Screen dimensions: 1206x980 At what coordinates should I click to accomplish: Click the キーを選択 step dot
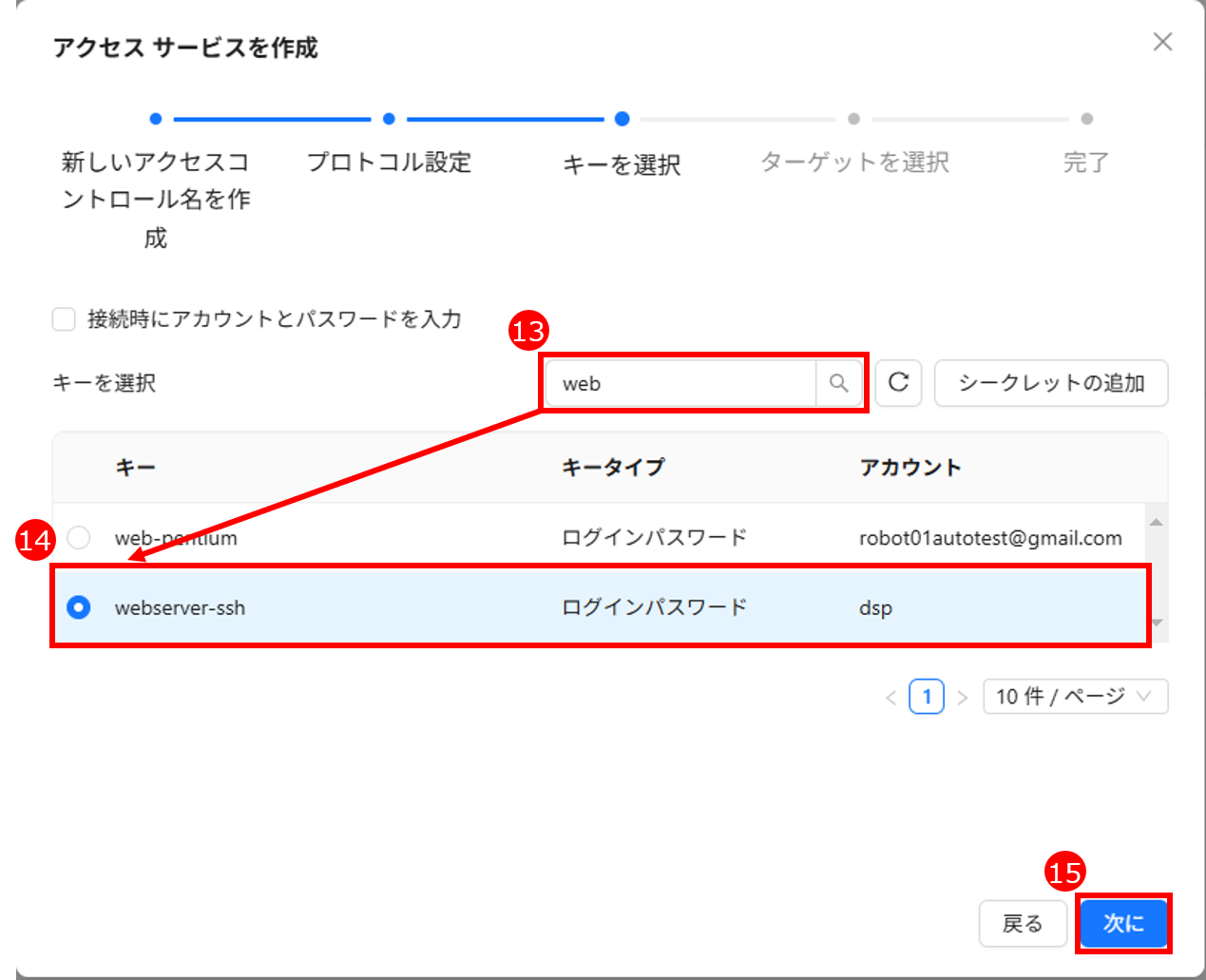(622, 119)
